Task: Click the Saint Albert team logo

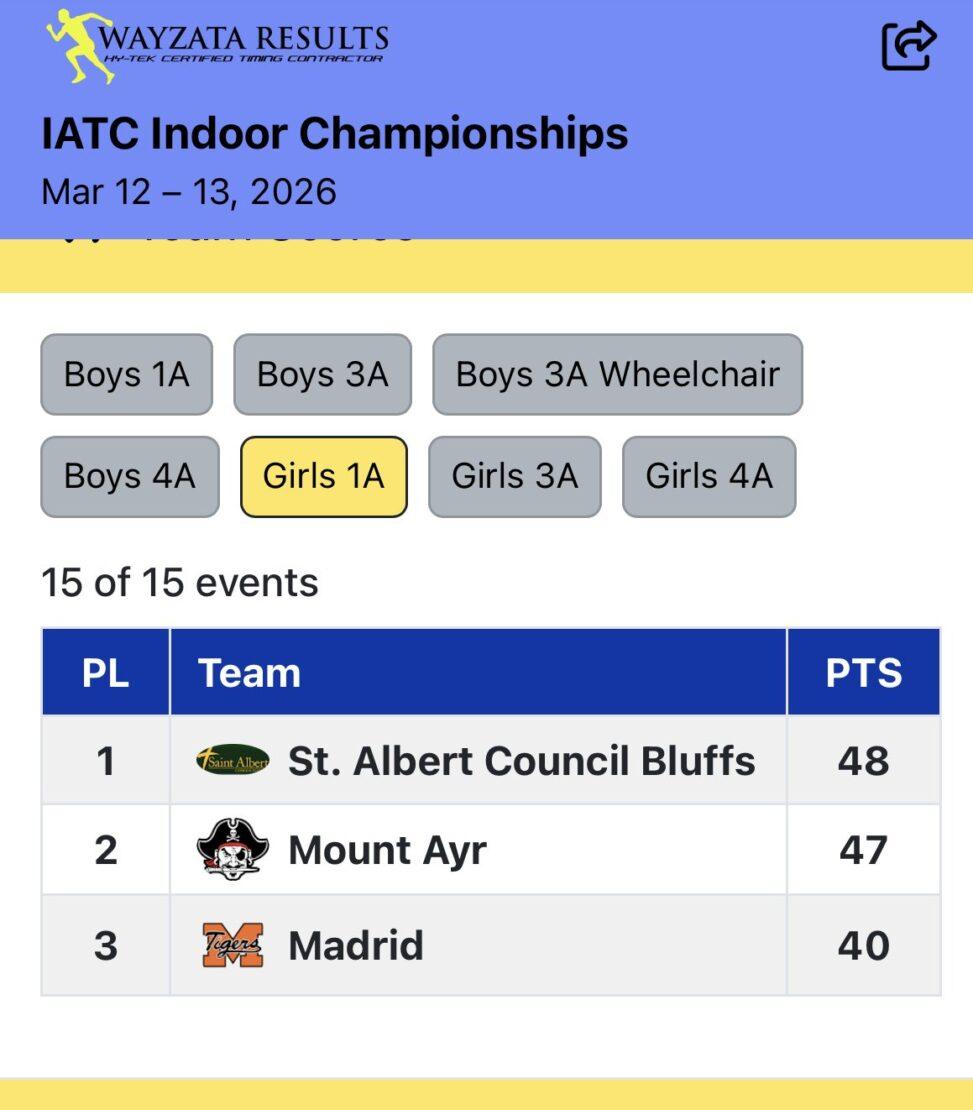Action: coord(232,760)
